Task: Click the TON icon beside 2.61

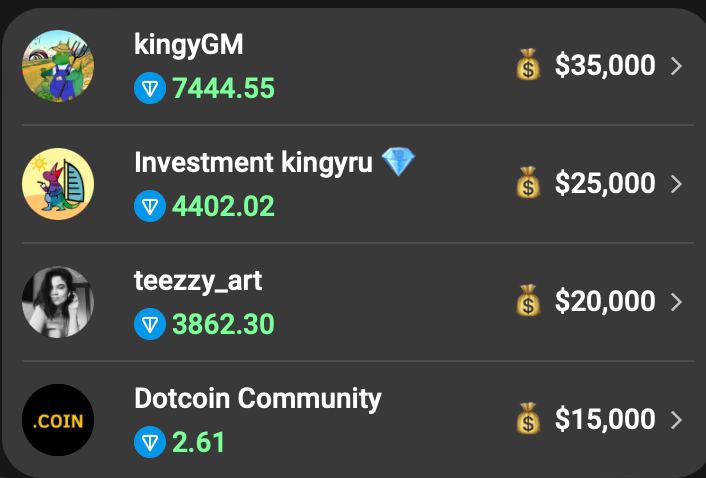Action: pos(150,442)
